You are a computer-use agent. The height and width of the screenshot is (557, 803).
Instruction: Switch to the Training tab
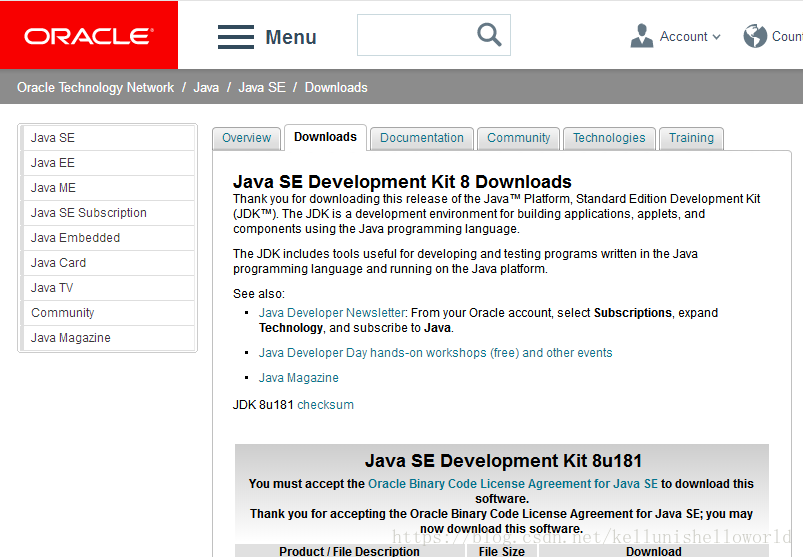[691, 138]
